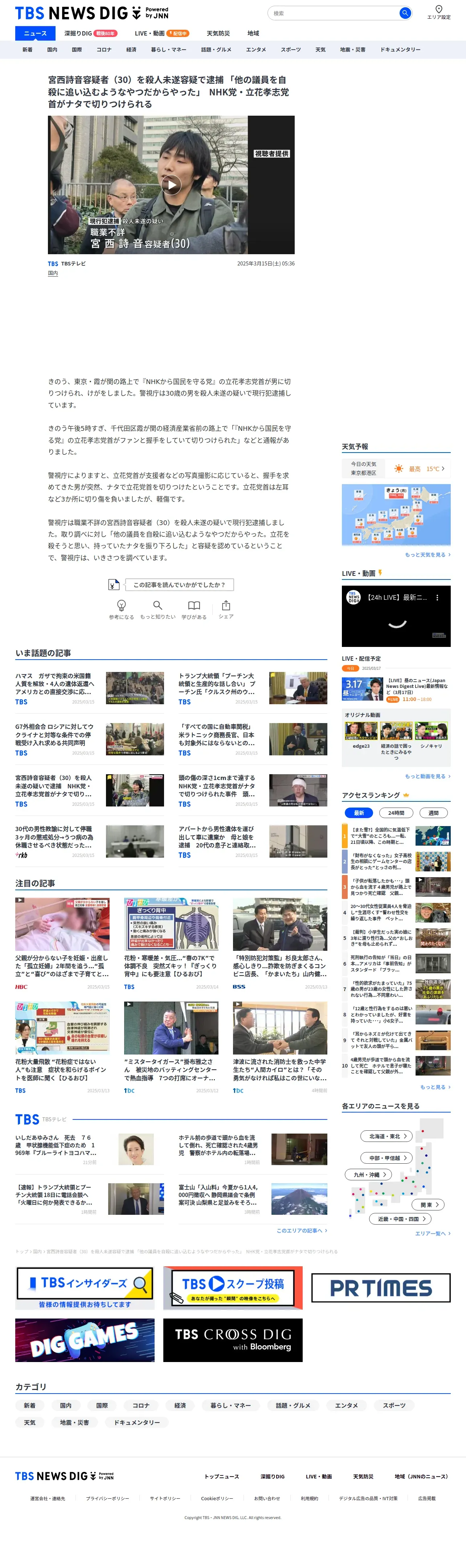466x1568 pixels.
Task: Select the 九州・沖縄 area button
Action: coord(369,1175)
